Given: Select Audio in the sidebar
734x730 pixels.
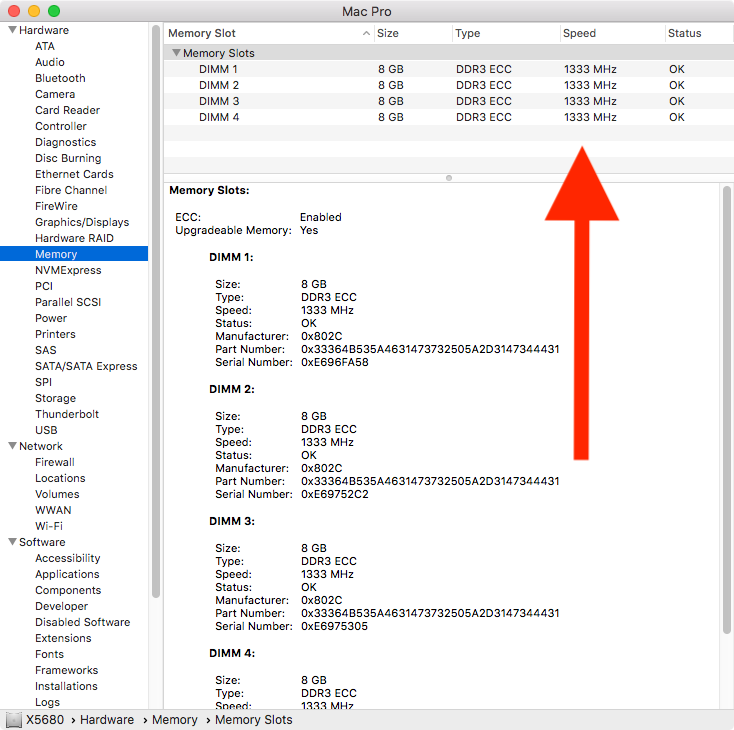Looking at the screenshot, I should (x=50, y=62).
